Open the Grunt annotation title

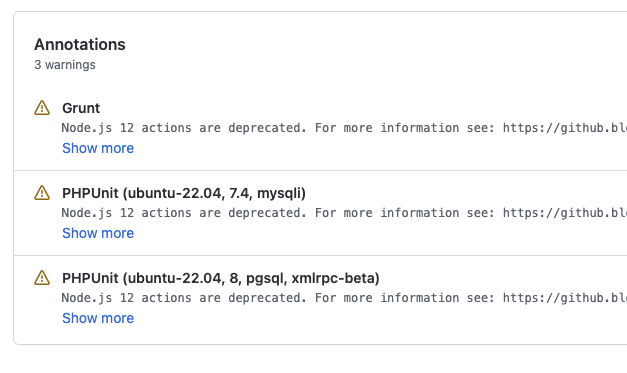point(81,108)
